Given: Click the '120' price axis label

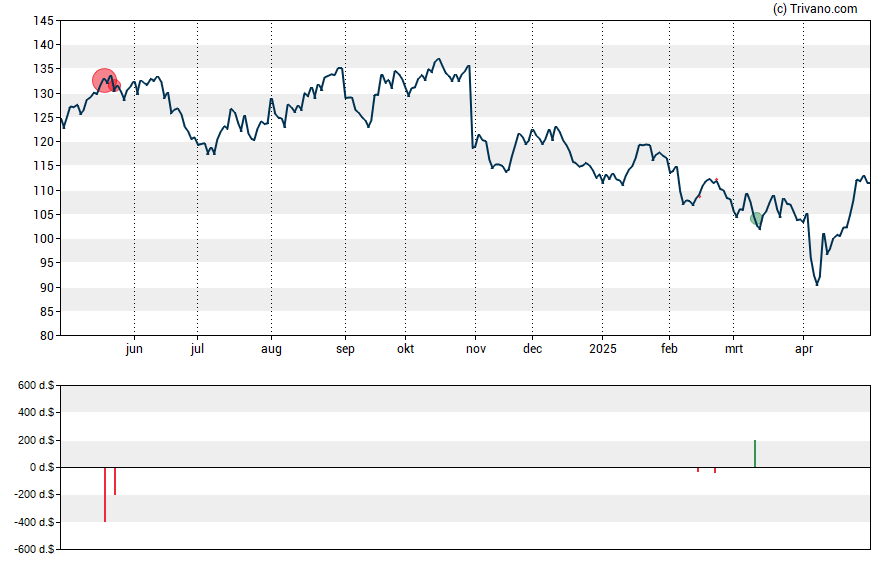Looking at the screenshot, I should click(x=44, y=142).
